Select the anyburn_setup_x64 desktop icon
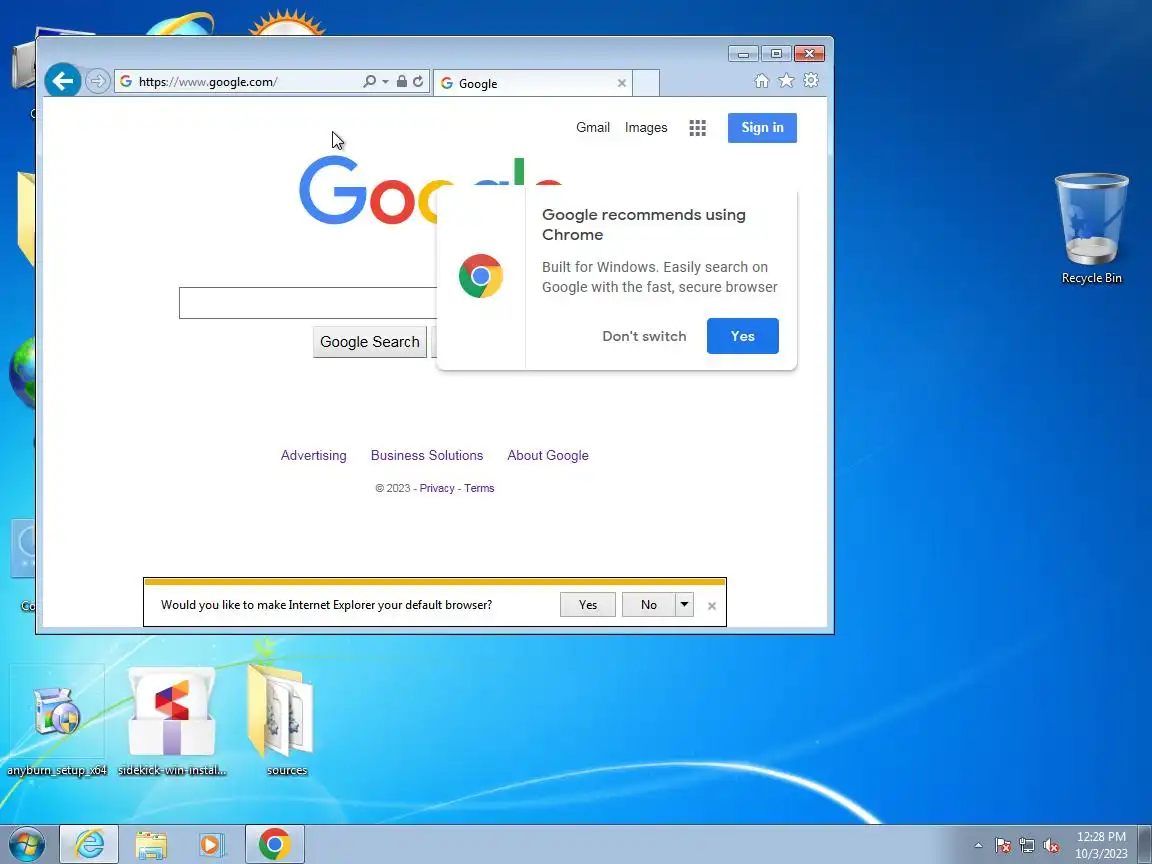This screenshot has width=1152, height=864. [57, 723]
